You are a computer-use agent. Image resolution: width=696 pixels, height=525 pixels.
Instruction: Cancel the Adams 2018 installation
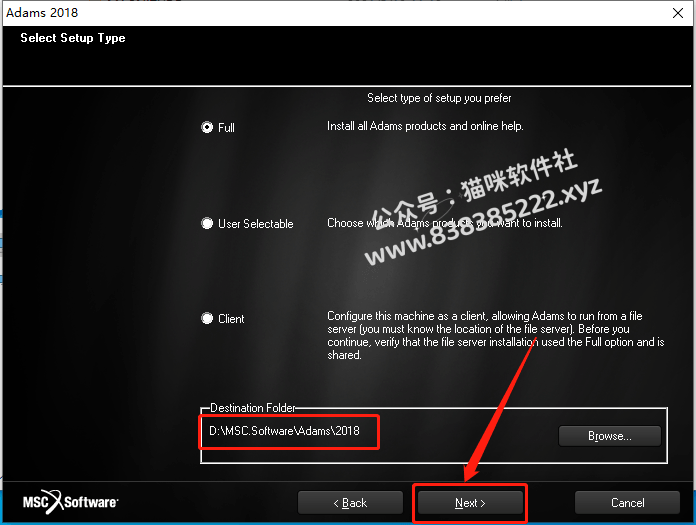click(x=627, y=502)
